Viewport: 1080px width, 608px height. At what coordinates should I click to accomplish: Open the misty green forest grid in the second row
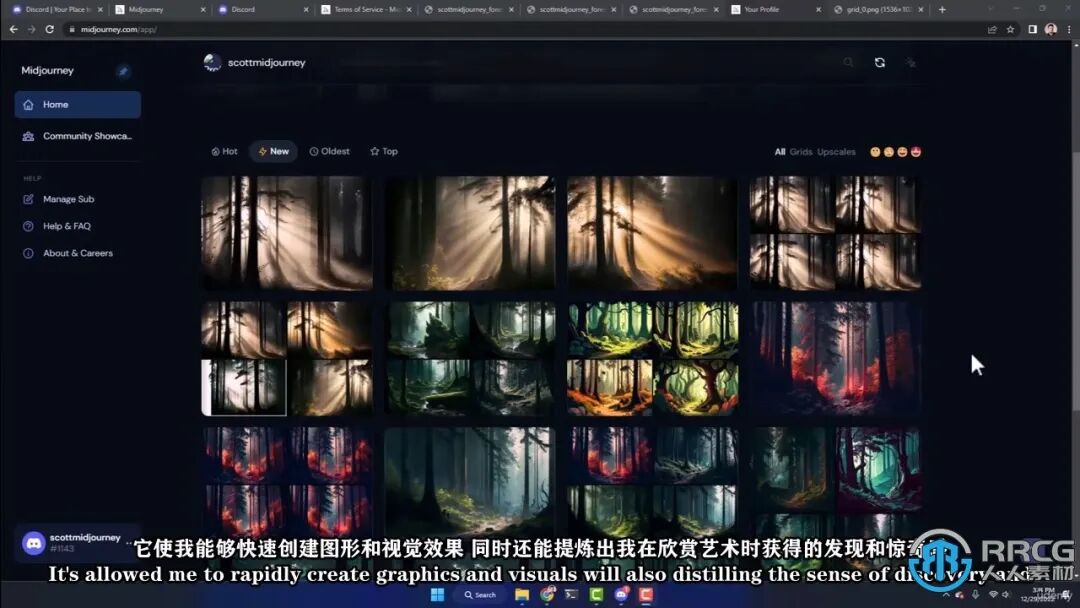pos(470,359)
